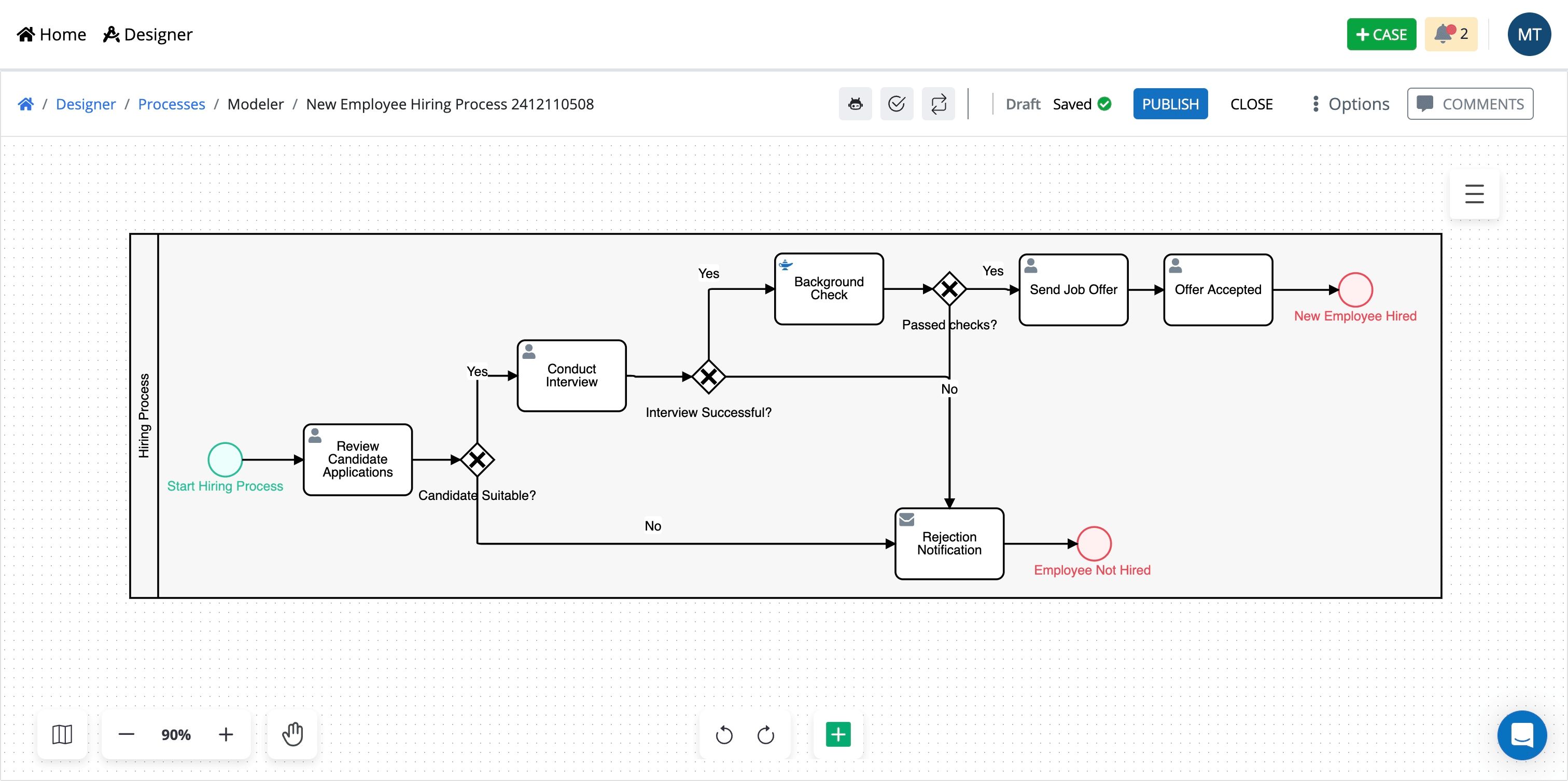Click the vertical dots beside Options
This screenshot has height=781, width=1568.
coord(1315,104)
